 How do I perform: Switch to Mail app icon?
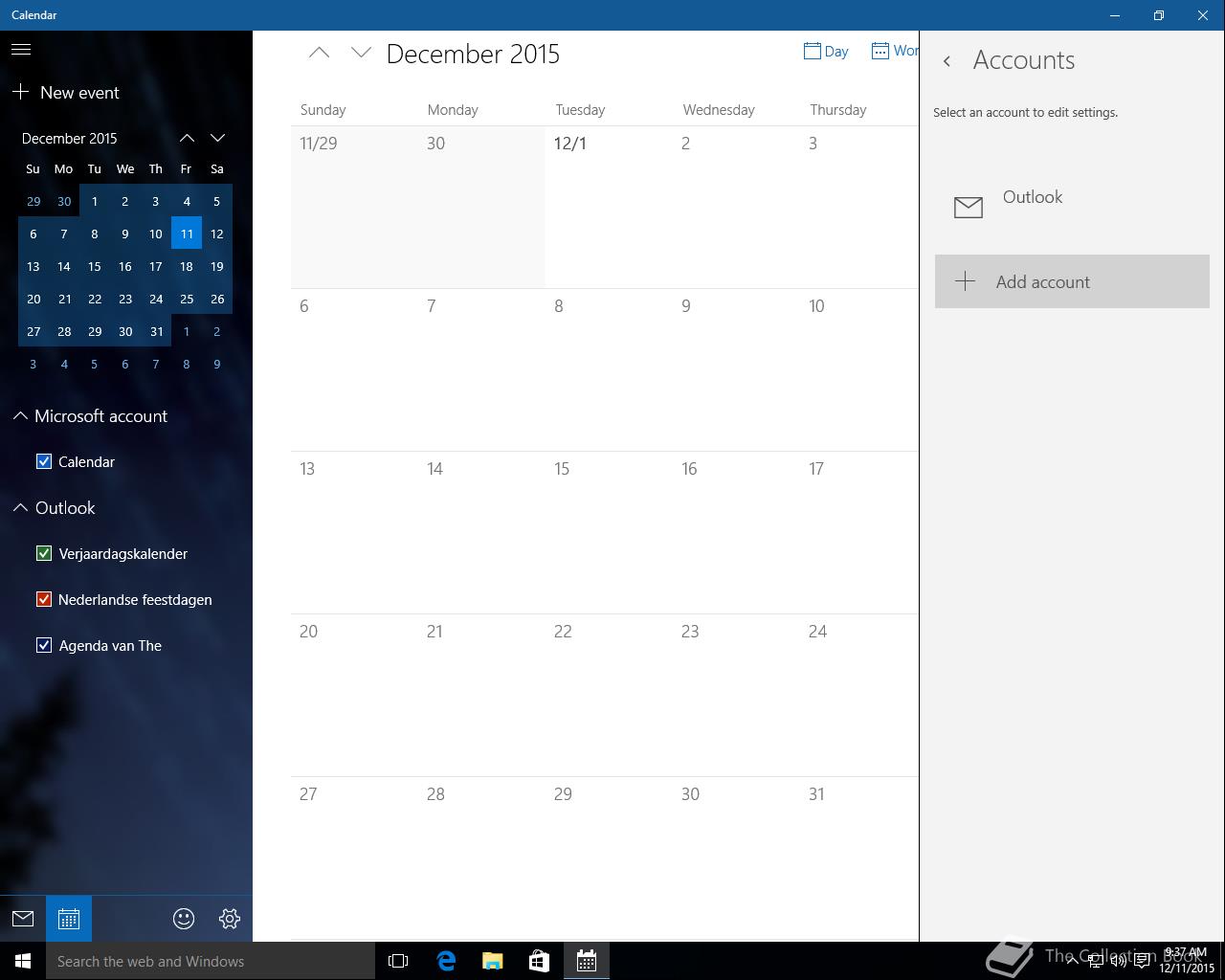pyautogui.click(x=23, y=919)
